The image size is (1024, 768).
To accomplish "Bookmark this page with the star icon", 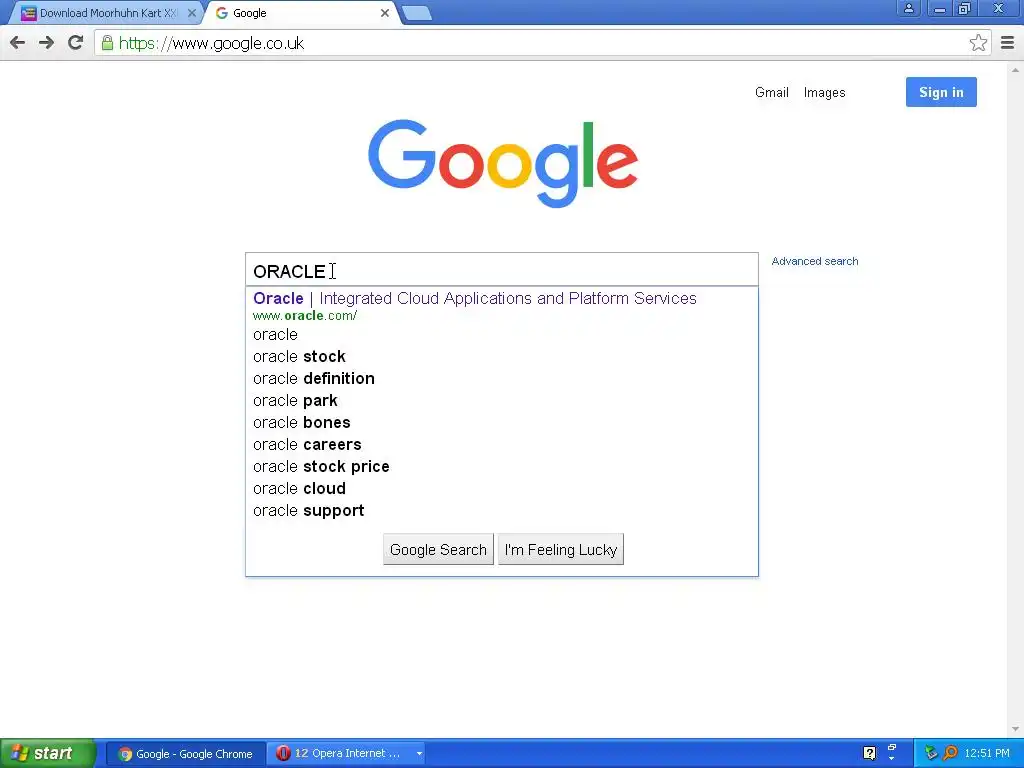I will (x=978, y=43).
